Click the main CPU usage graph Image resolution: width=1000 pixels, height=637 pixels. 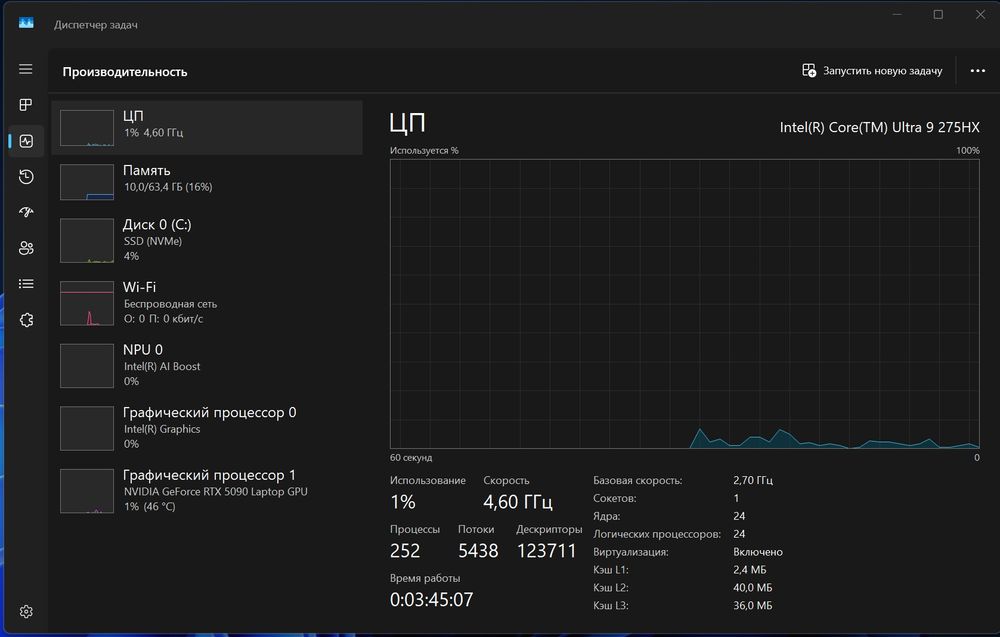(x=684, y=304)
